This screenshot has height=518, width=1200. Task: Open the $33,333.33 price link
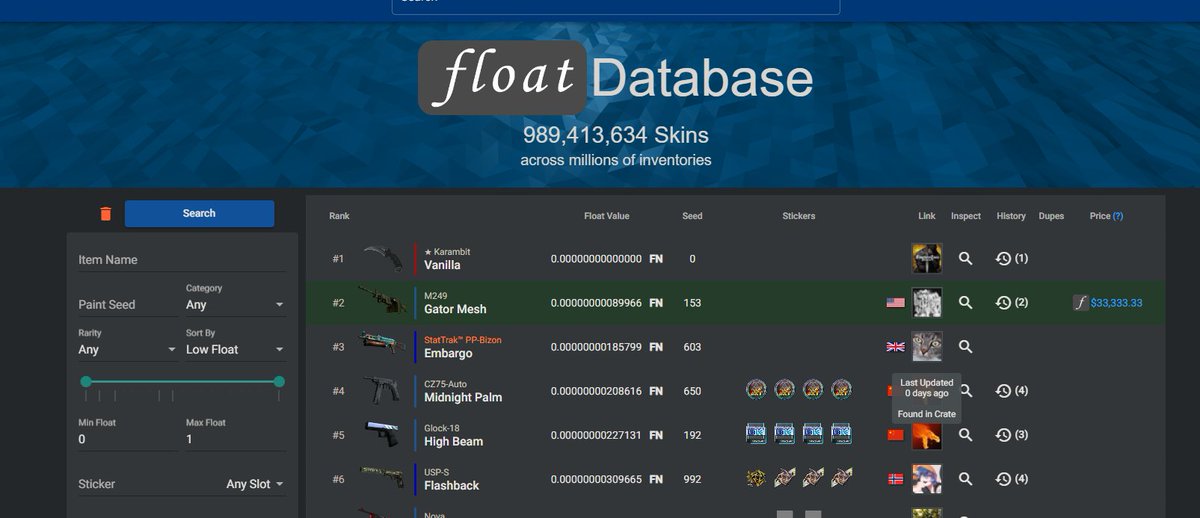tap(1116, 302)
